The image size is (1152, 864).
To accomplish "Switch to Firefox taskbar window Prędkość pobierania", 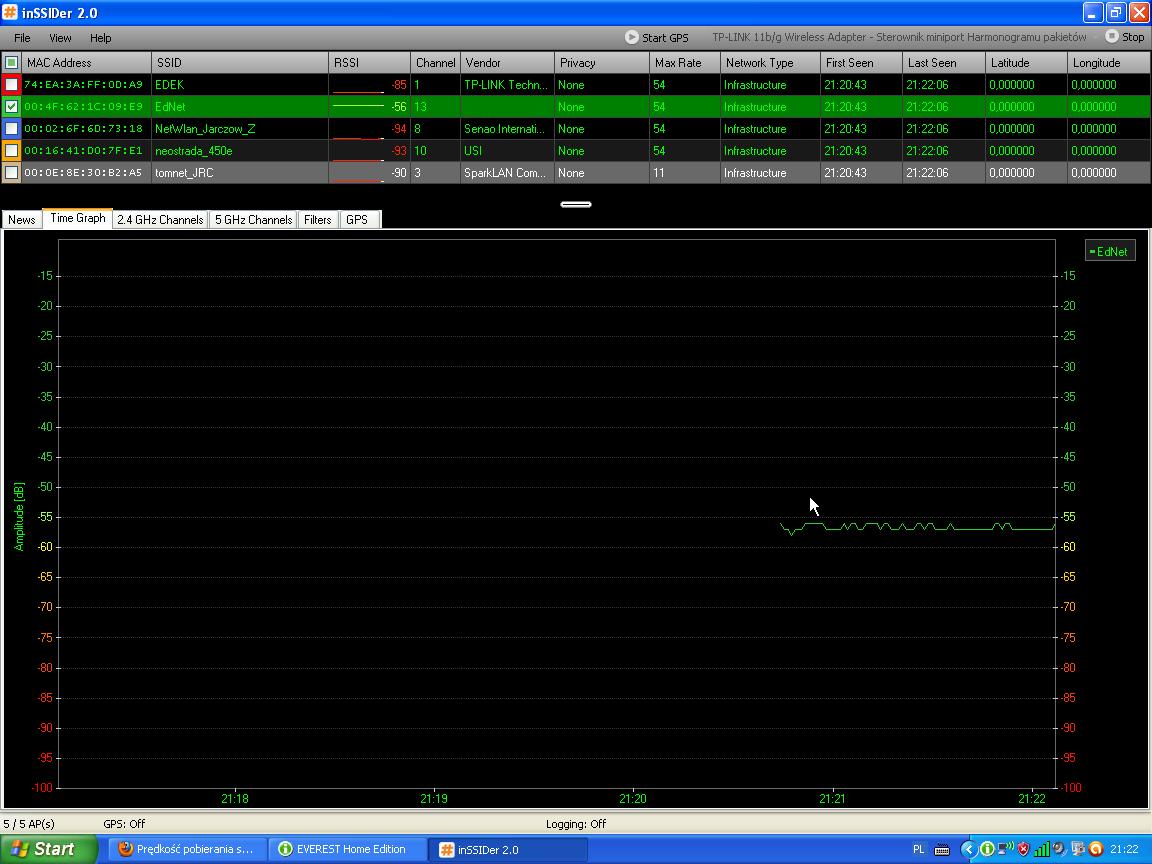I will click(x=187, y=849).
